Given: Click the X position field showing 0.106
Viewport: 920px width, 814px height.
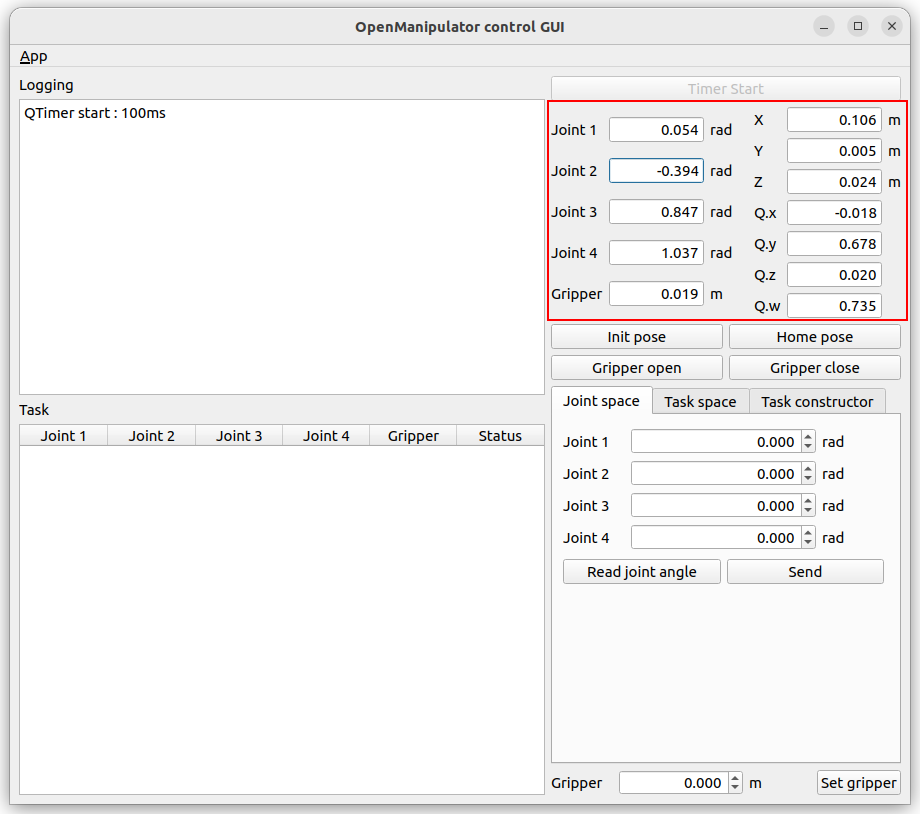Looking at the screenshot, I should (834, 120).
